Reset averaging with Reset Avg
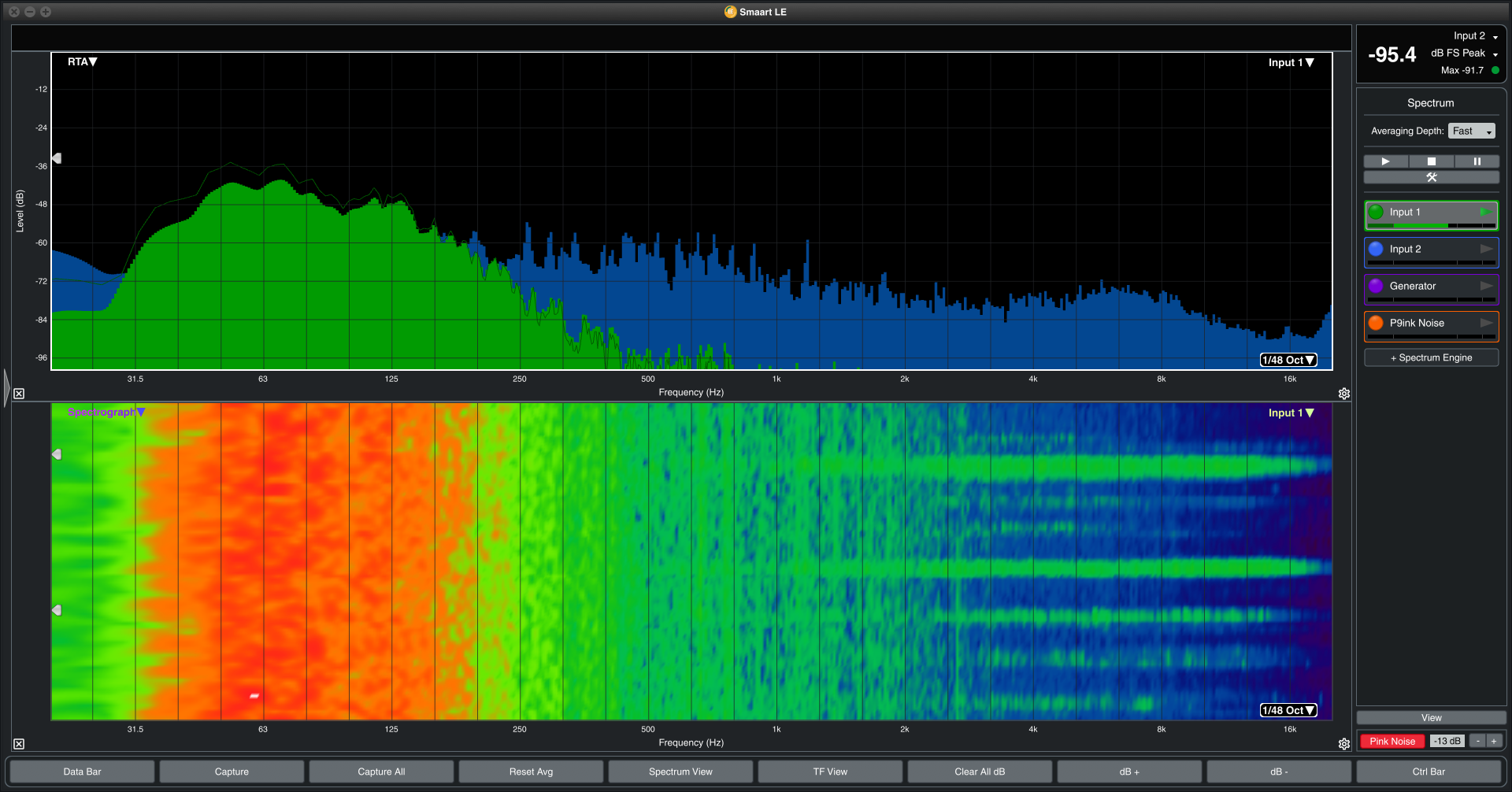 (531, 772)
